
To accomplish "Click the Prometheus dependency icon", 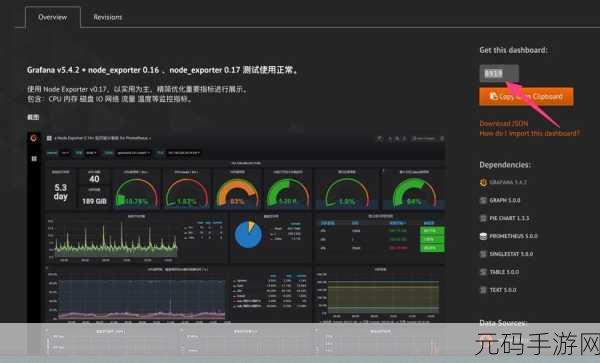I will pyautogui.click(x=483, y=236).
